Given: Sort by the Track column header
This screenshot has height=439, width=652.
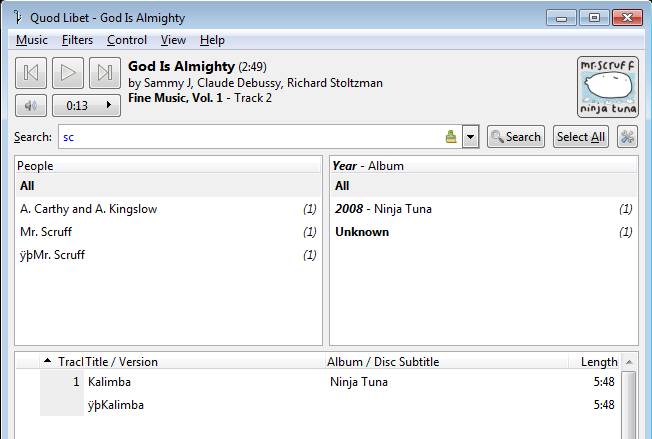Looking at the screenshot, I should click(x=62, y=361).
